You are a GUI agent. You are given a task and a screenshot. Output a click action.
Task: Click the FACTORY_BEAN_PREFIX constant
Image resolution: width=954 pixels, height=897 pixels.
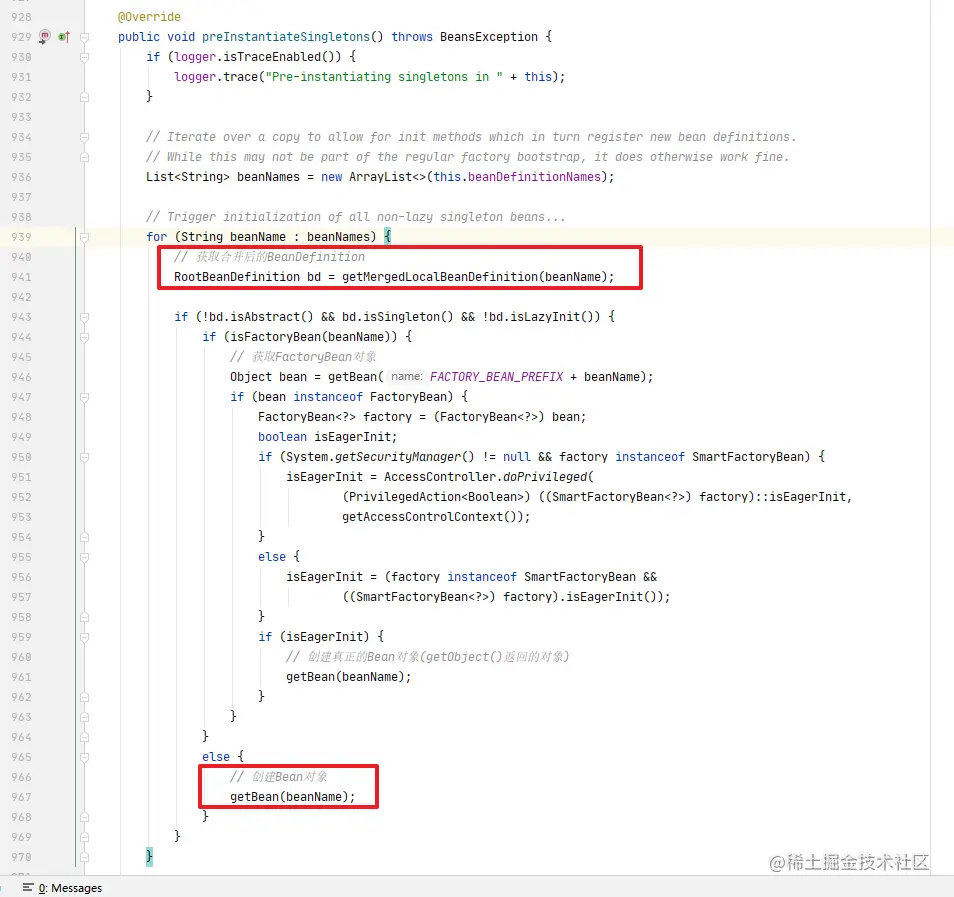(496, 377)
